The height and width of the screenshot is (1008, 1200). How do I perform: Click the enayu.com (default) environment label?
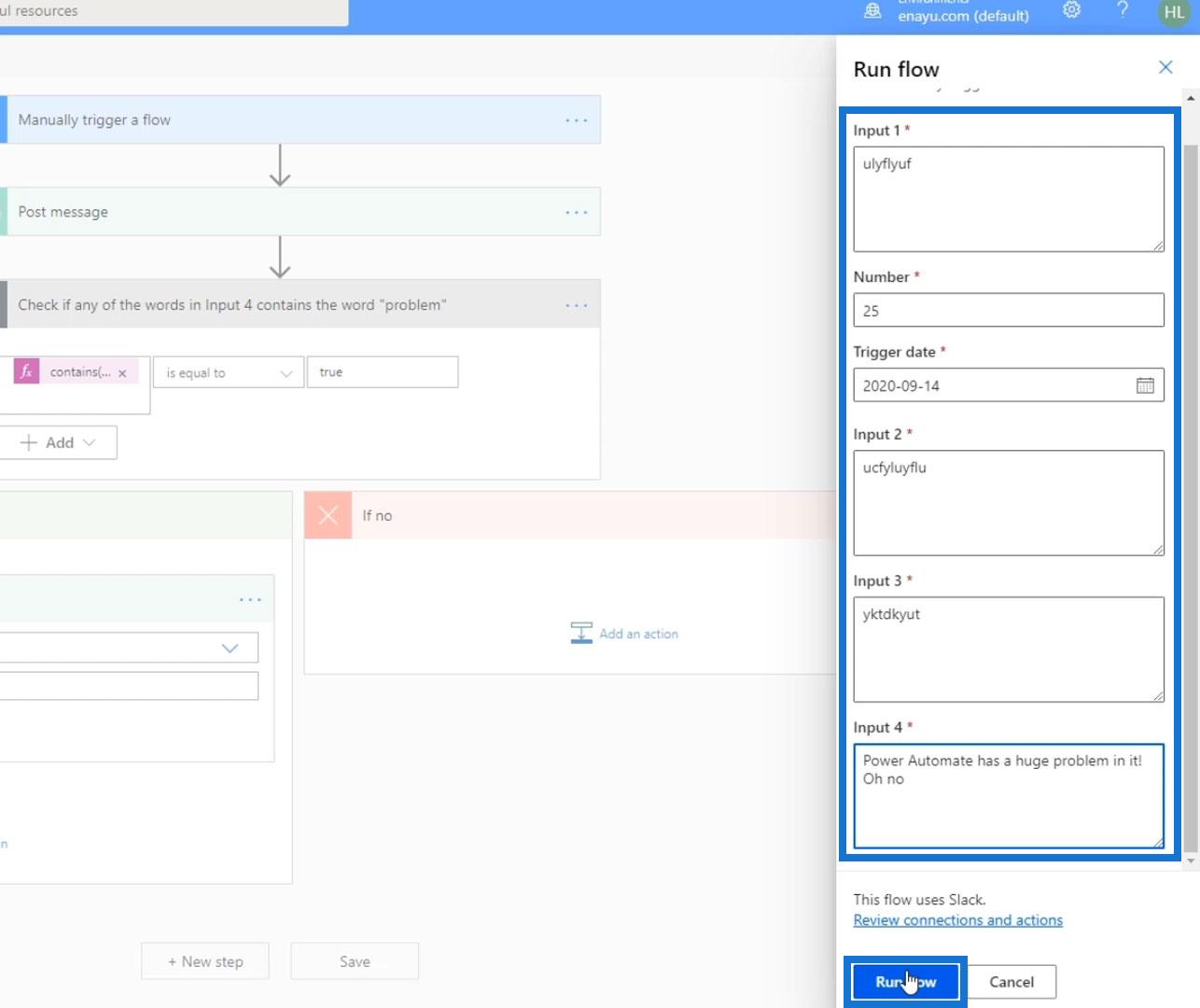point(963,16)
